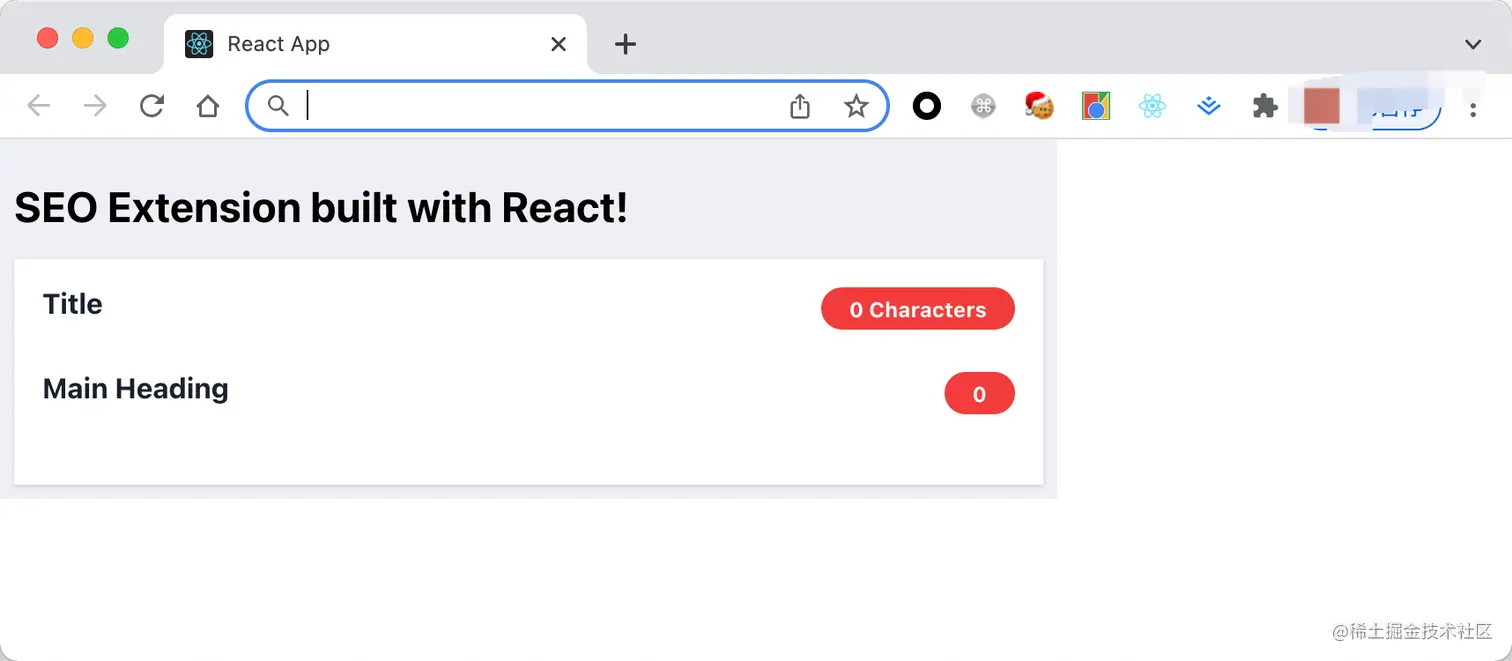Viewport: 1512px width, 661px height.
Task: Click the profile avatar in toolbar
Action: coord(1322,106)
